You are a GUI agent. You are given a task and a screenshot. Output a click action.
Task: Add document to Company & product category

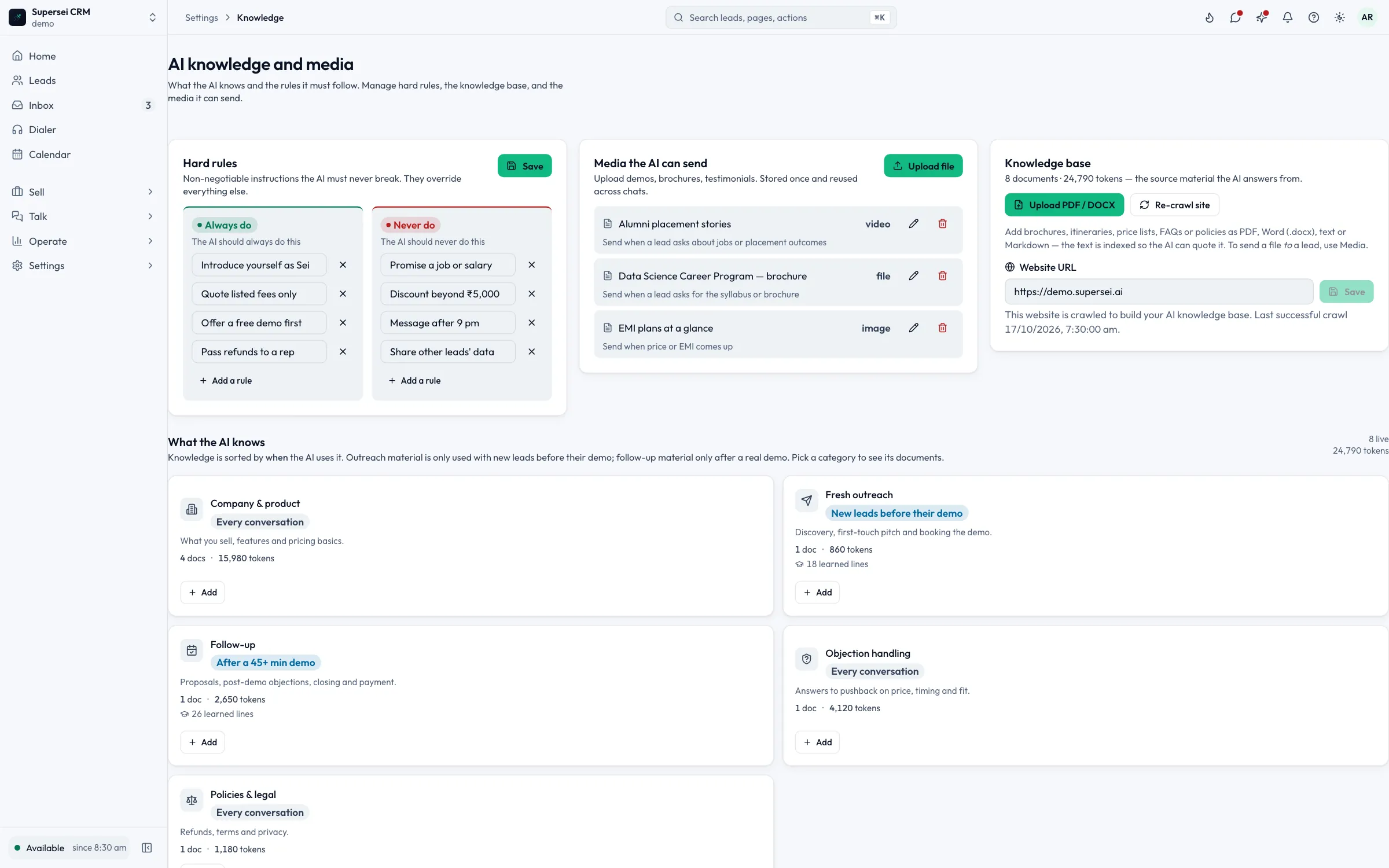coord(203,593)
